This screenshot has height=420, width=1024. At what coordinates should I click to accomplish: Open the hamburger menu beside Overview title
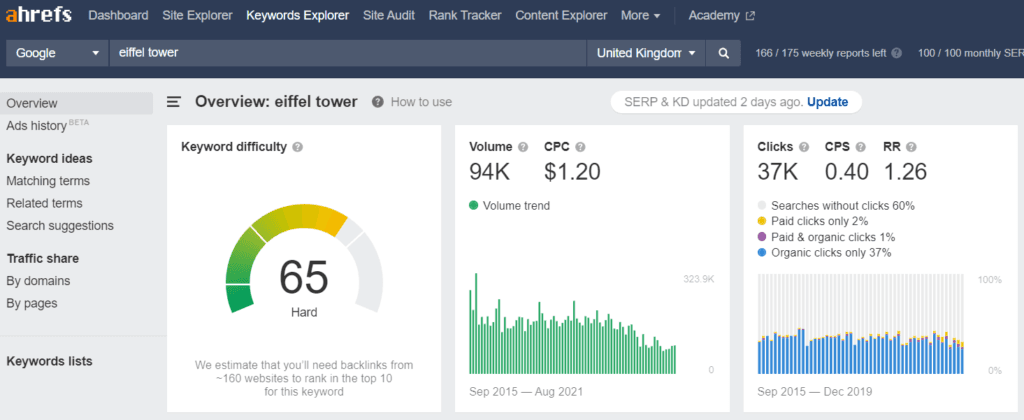click(174, 102)
